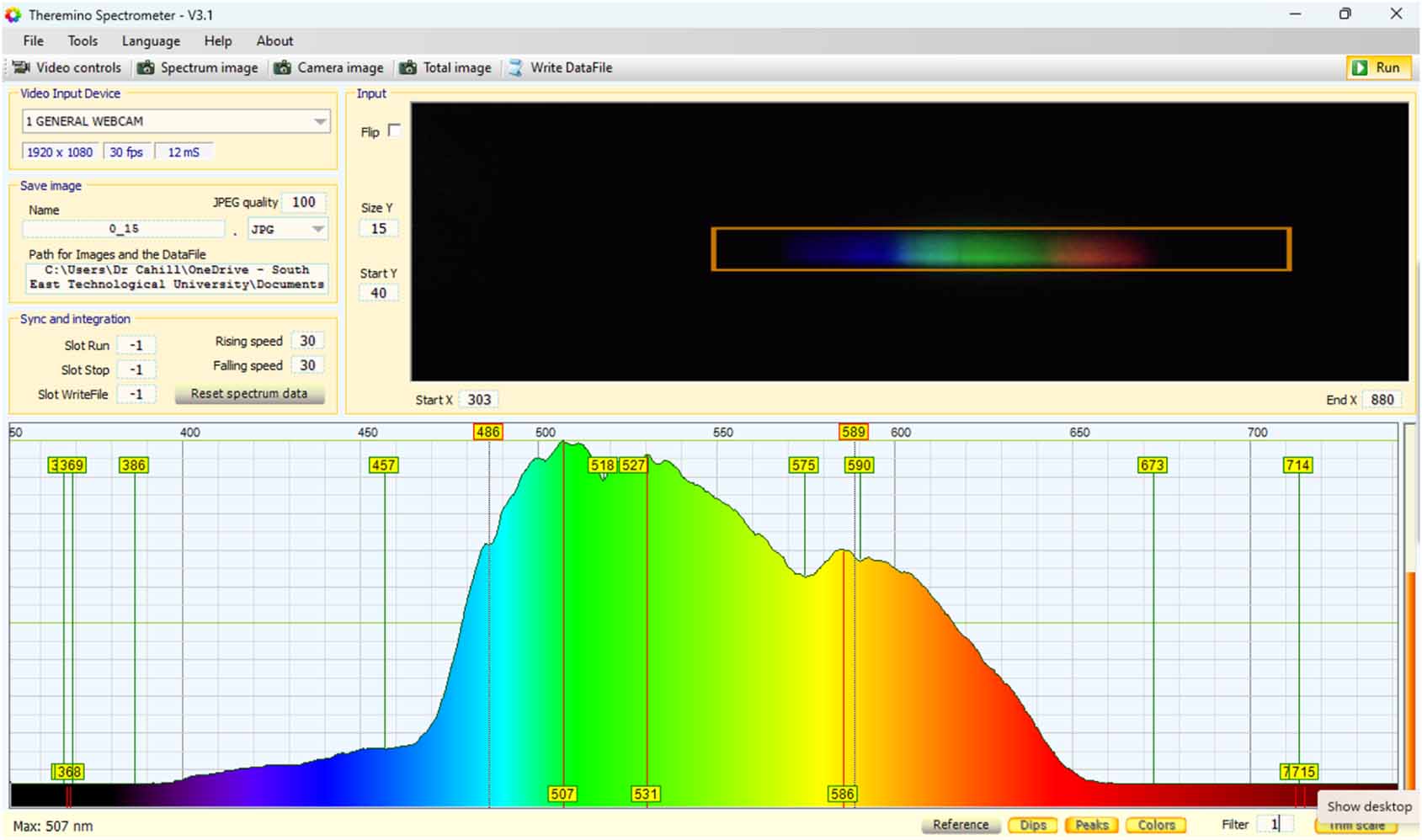Screen dimensions: 1422x840
Task: Click the JPEG quality field showing 100
Action: pos(303,202)
